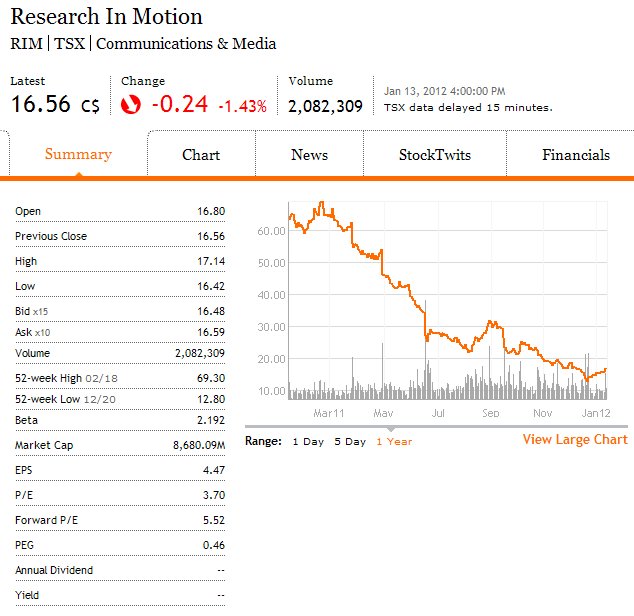Select the Financials tab
The image size is (634, 616).
(575, 155)
